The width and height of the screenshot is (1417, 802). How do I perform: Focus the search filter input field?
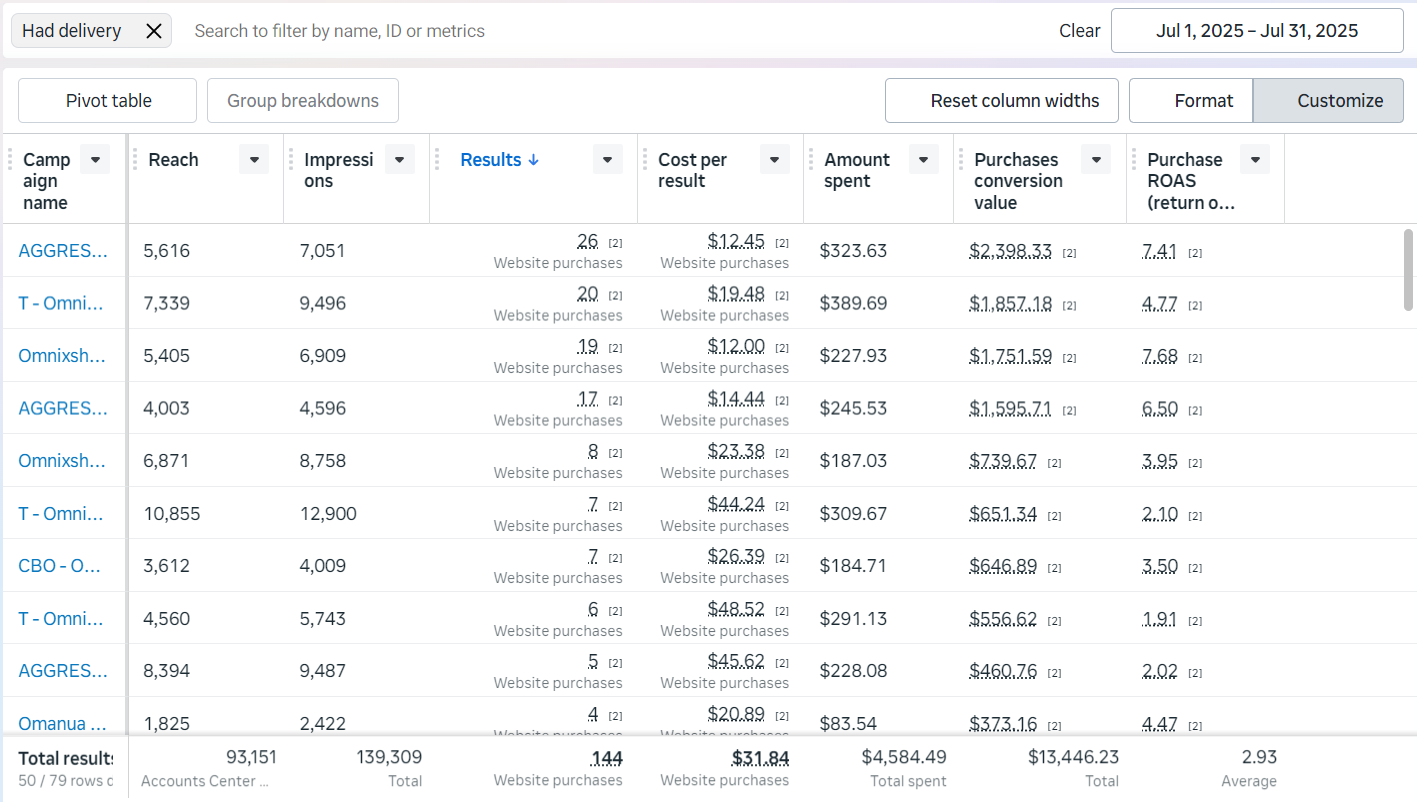(600, 31)
